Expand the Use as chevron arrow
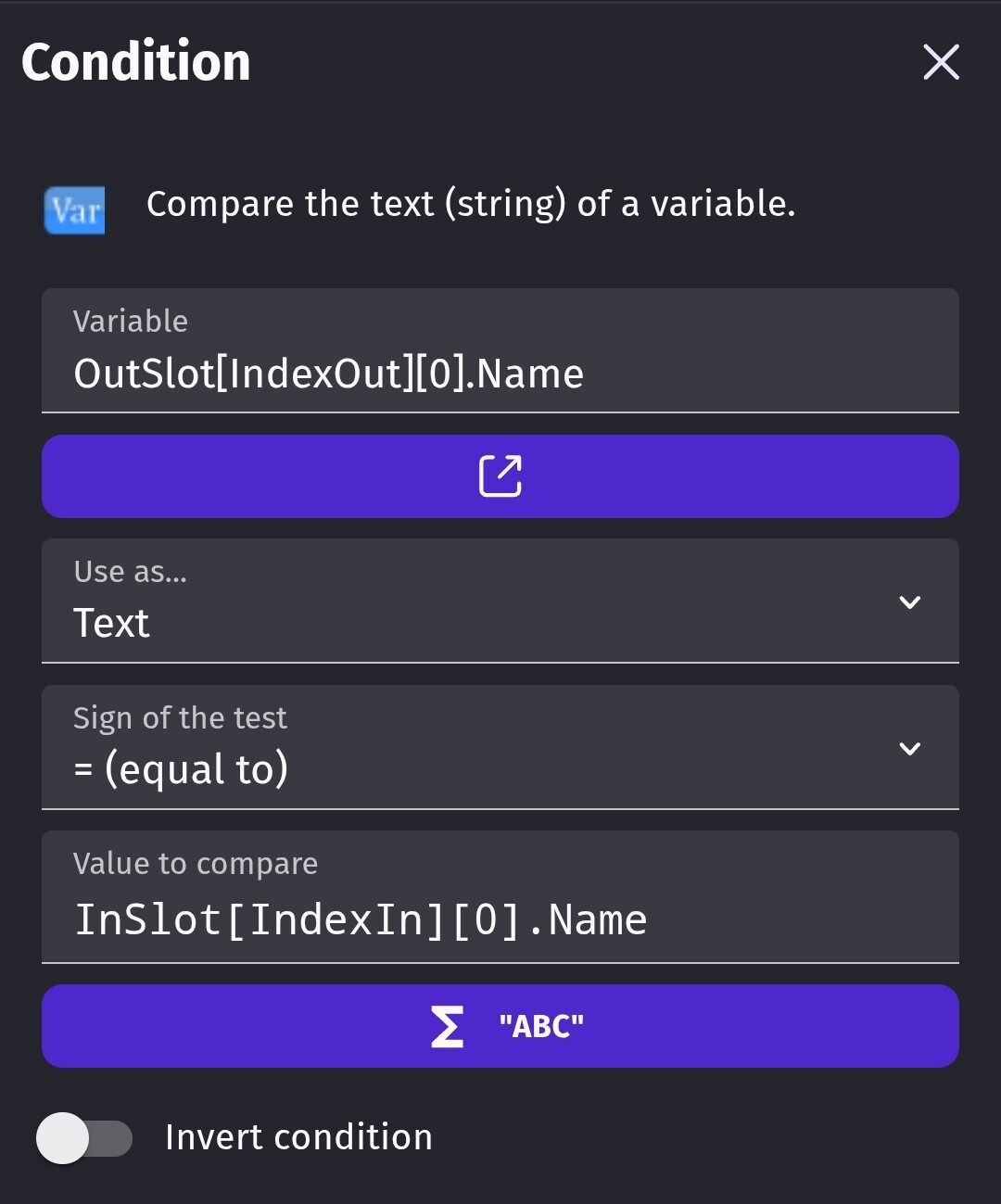 (x=910, y=602)
